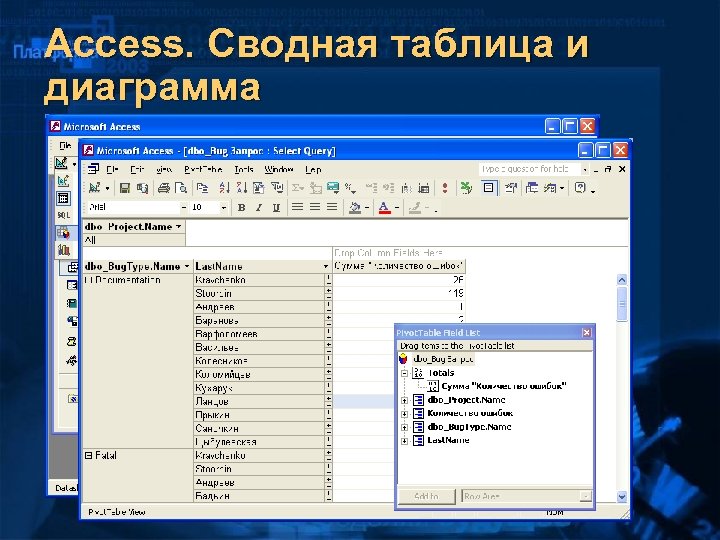Set text alignment to center
Image resolution: width=720 pixels, height=540 pixels.
[x=315, y=208]
